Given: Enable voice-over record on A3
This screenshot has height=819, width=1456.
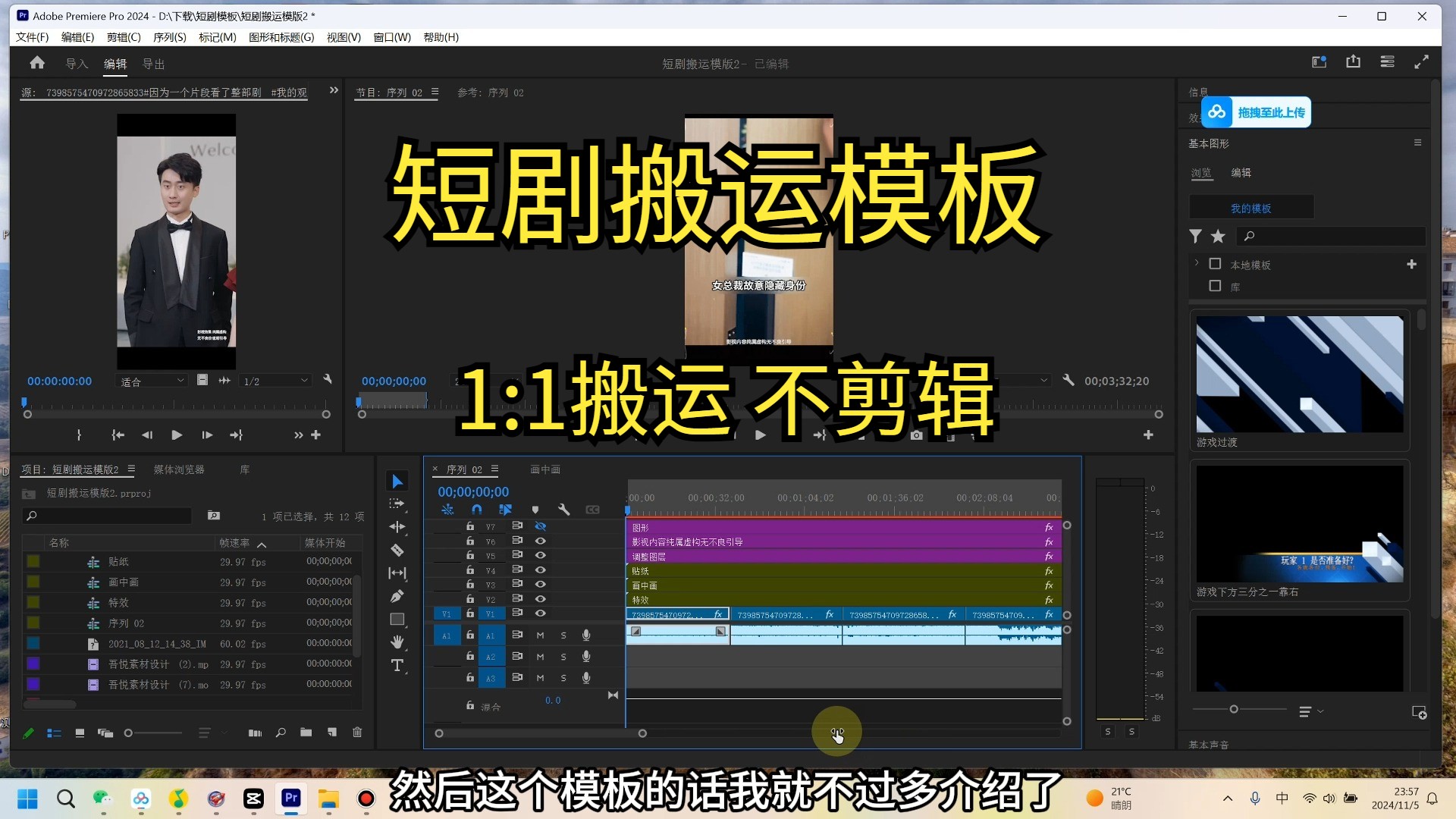Looking at the screenshot, I should (x=586, y=678).
